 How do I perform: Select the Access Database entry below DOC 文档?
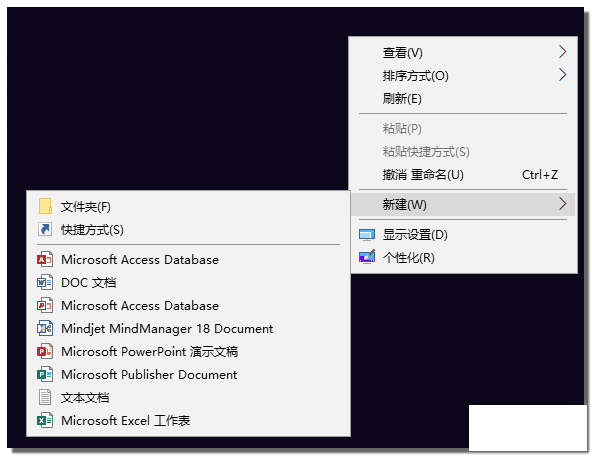point(188,305)
